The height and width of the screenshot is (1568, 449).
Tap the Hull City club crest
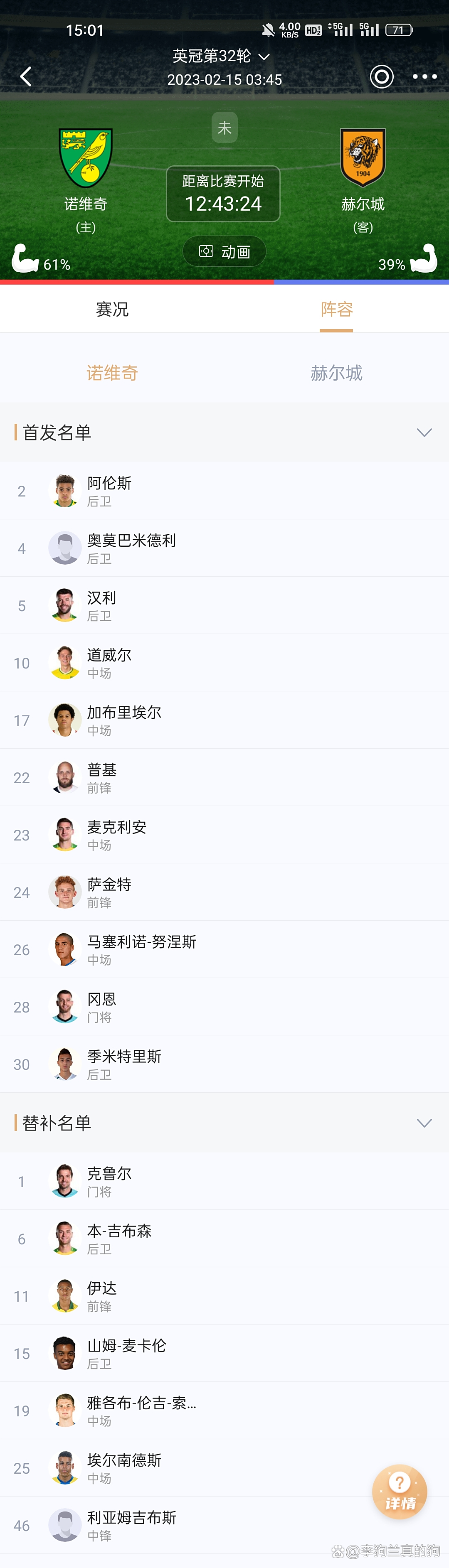[363, 157]
